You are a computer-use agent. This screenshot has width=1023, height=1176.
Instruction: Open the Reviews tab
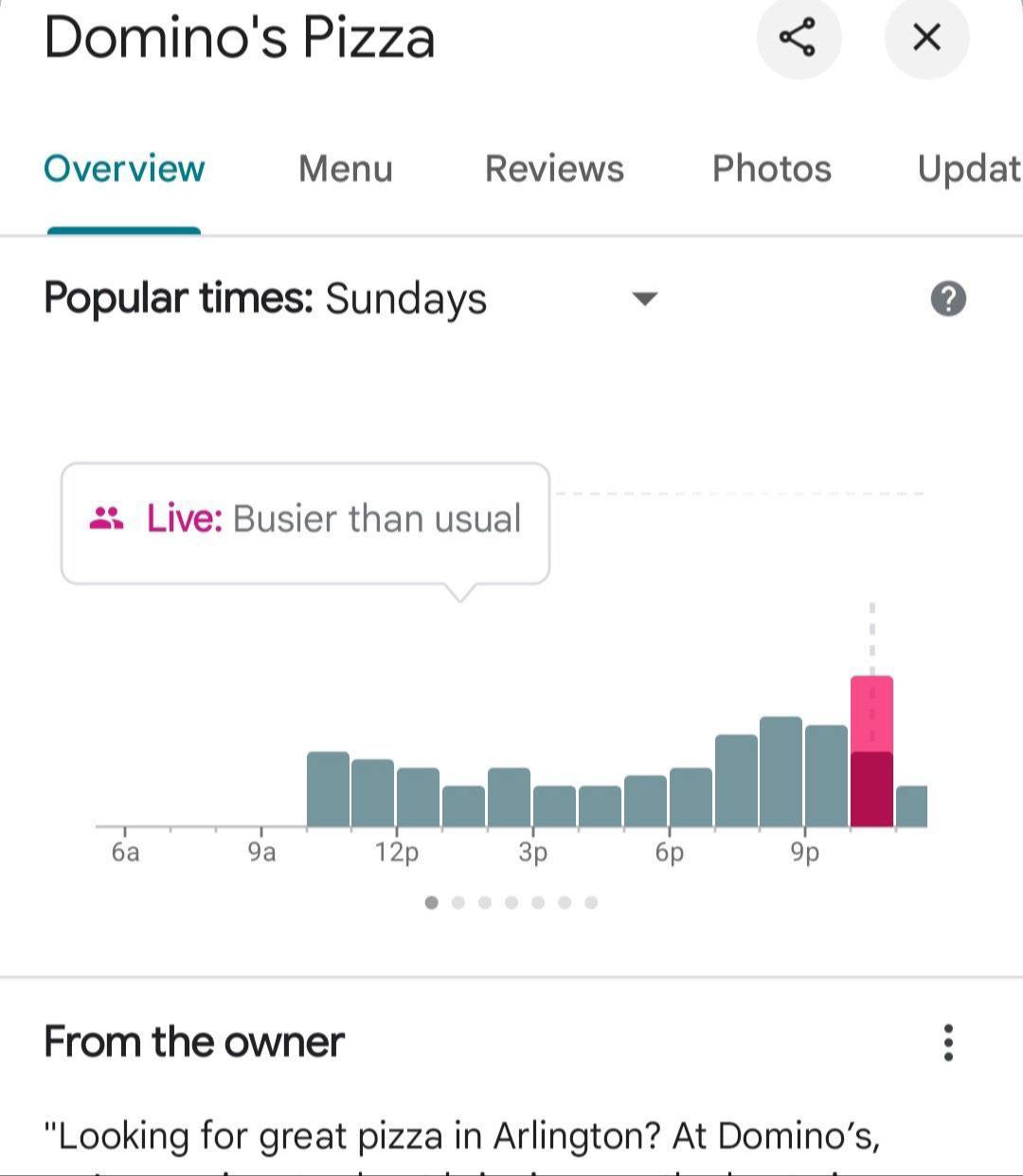(554, 169)
